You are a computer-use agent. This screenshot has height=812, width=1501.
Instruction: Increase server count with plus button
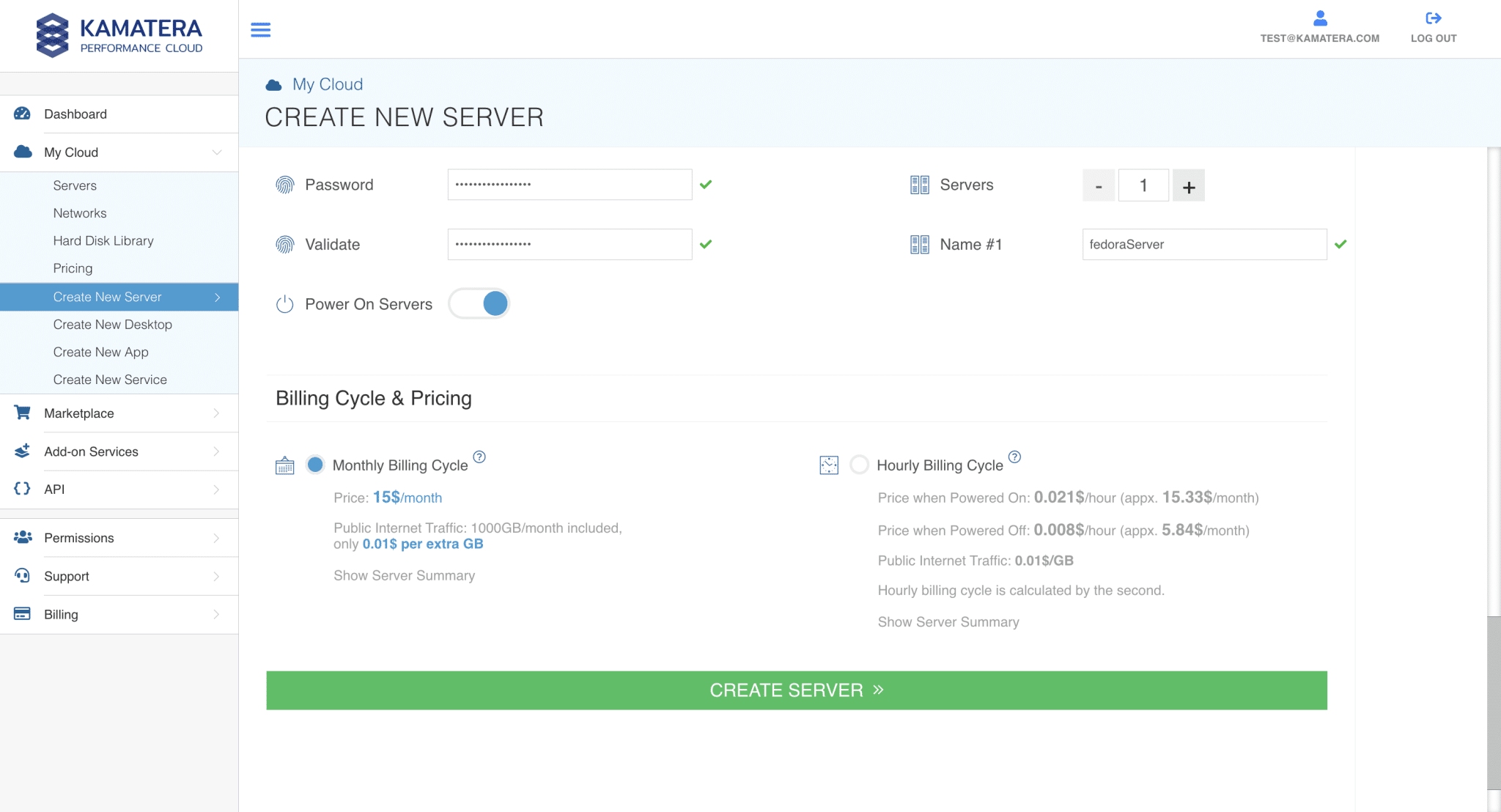click(x=1188, y=186)
